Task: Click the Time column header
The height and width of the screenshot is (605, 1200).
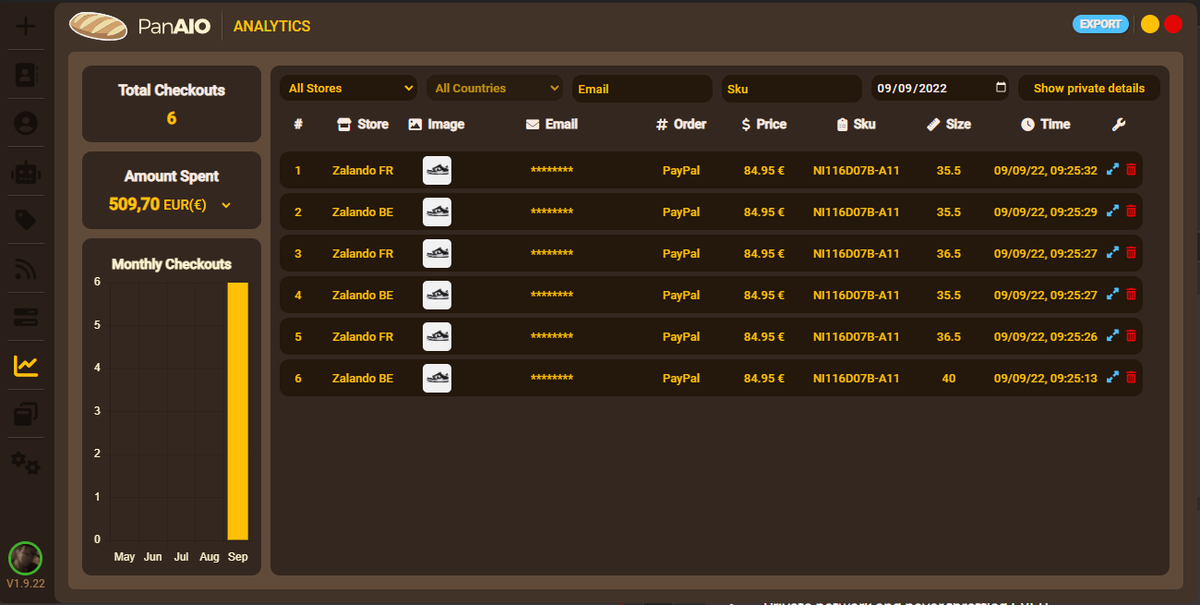Action: pos(1045,124)
